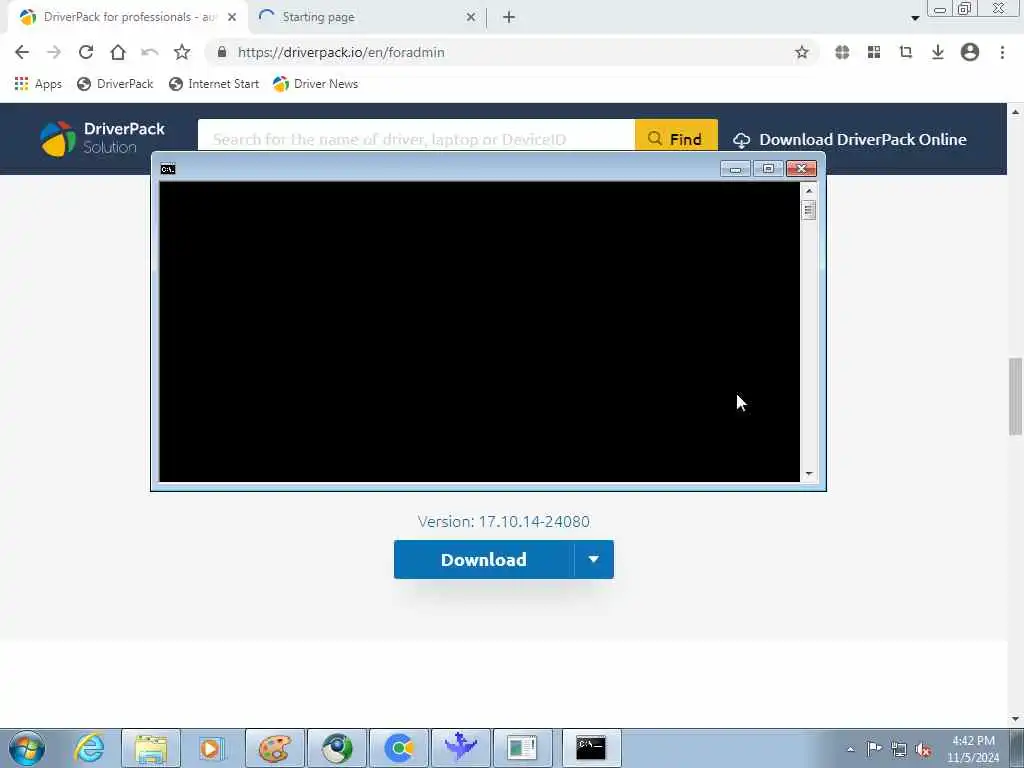Open a new tab with plus button
This screenshot has height=768, width=1024.
click(x=509, y=17)
